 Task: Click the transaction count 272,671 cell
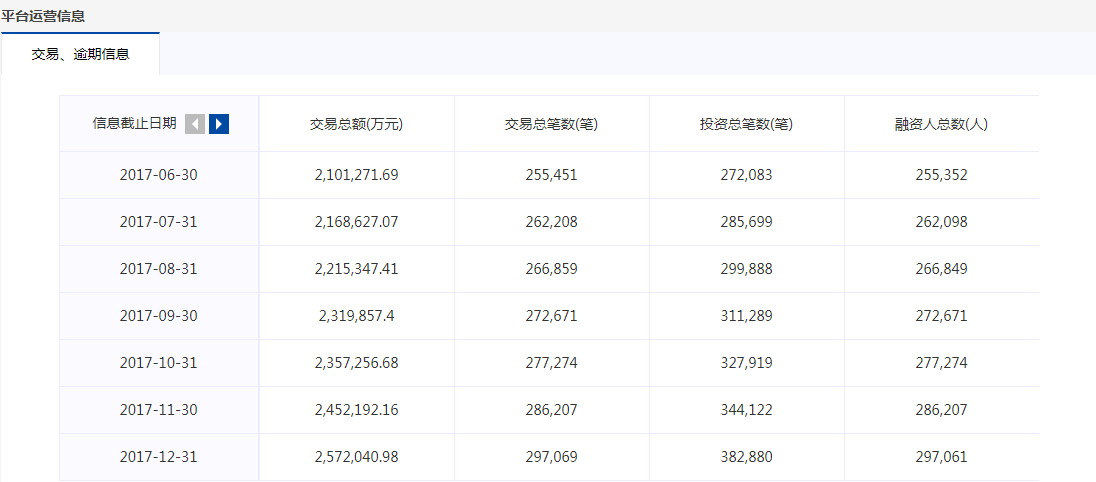pyautogui.click(x=551, y=316)
